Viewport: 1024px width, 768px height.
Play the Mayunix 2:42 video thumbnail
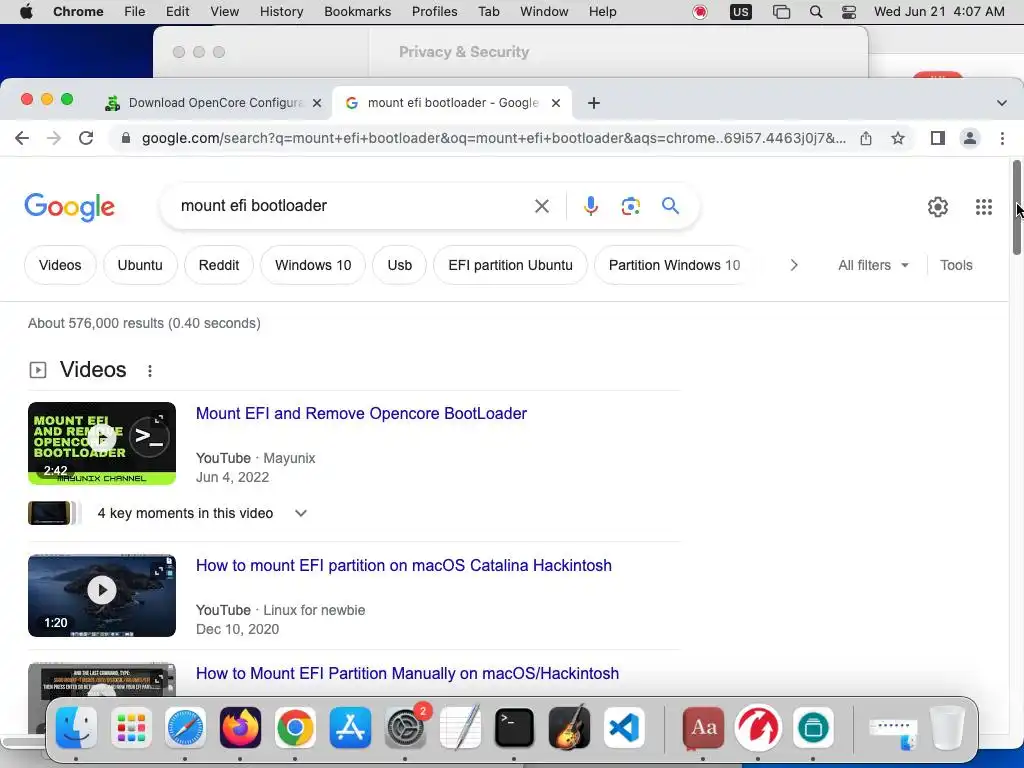102,443
